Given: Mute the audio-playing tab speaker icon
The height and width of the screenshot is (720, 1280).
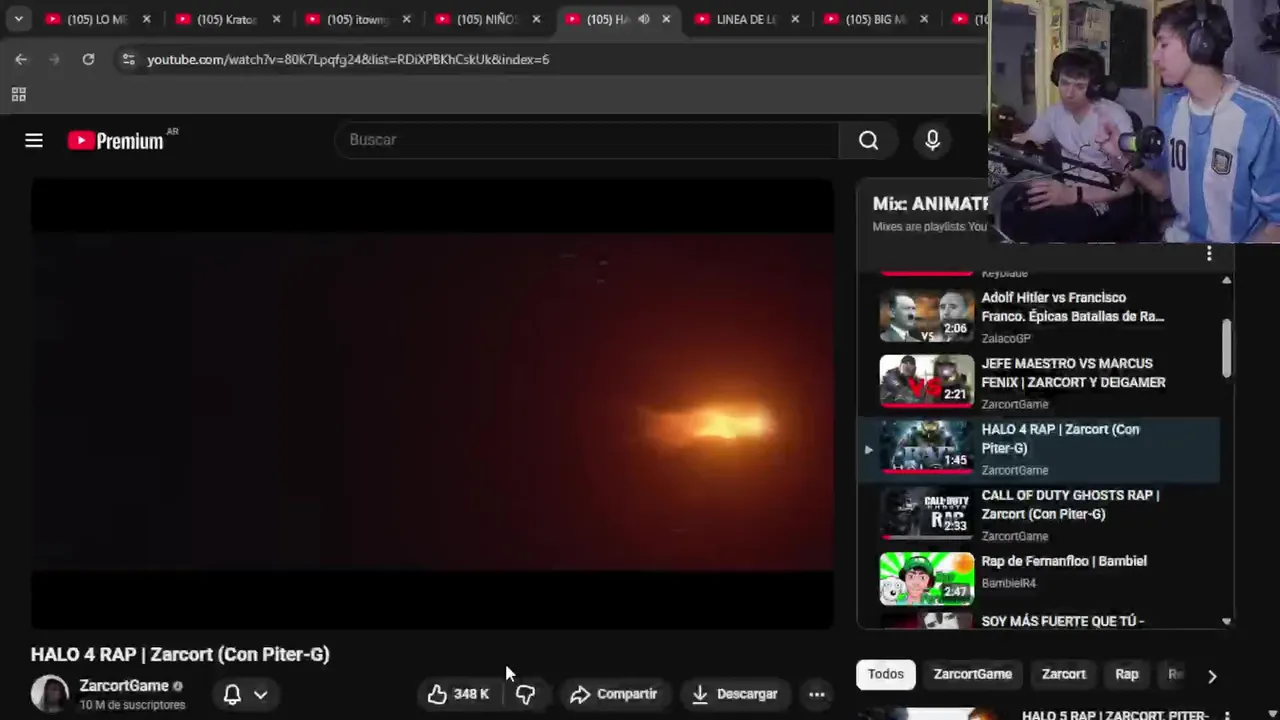Looking at the screenshot, I should tap(643, 19).
